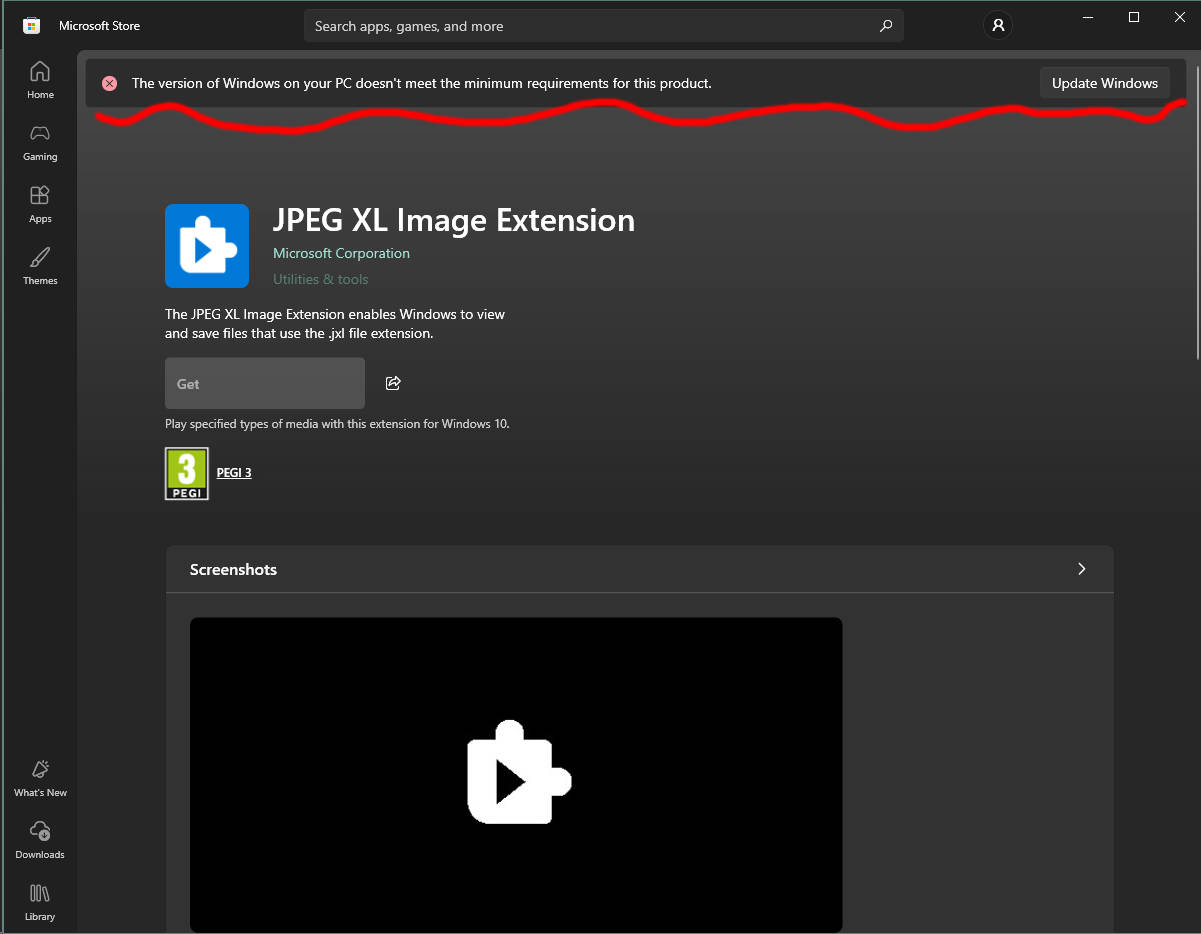Click the greyed-out Get button
This screenshot has height=934, width=1201.
tap(265, 383)
